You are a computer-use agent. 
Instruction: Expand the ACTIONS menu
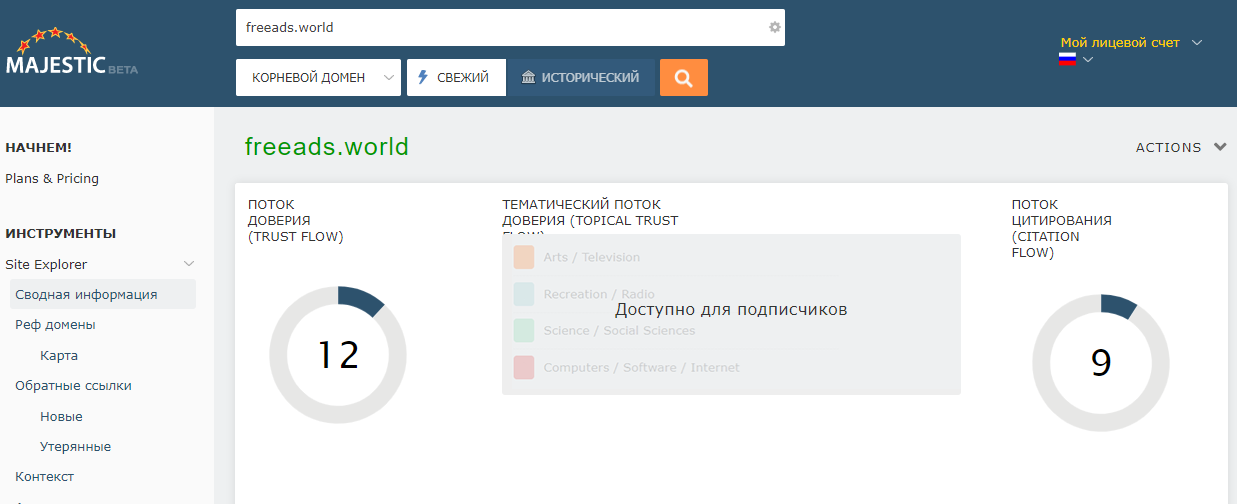tap(1181, 147)
